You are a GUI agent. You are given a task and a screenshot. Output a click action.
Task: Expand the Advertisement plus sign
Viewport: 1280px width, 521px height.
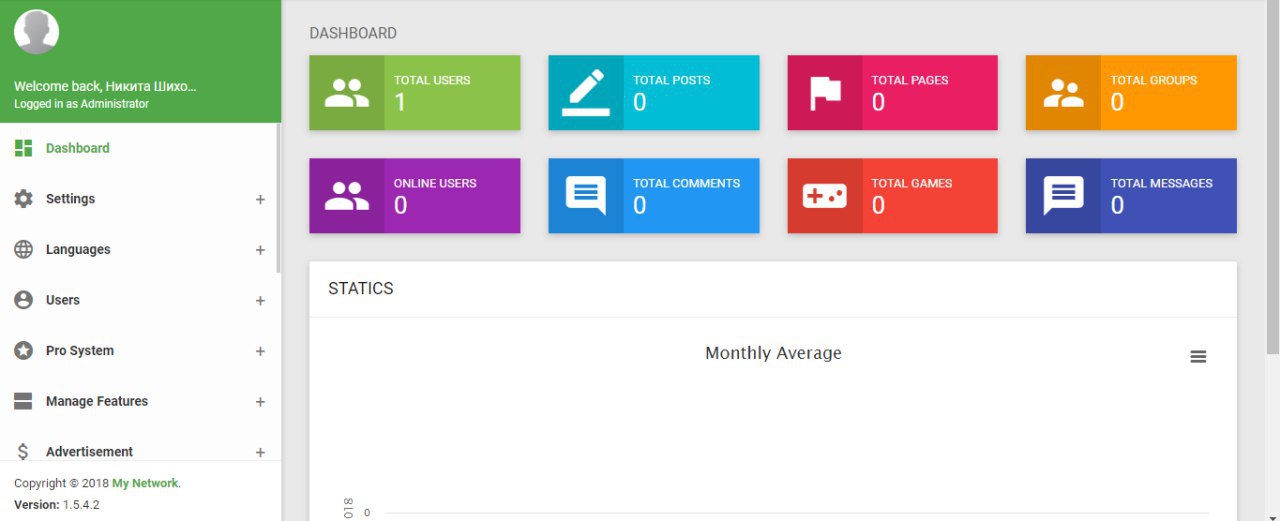(x=260, y=452)
